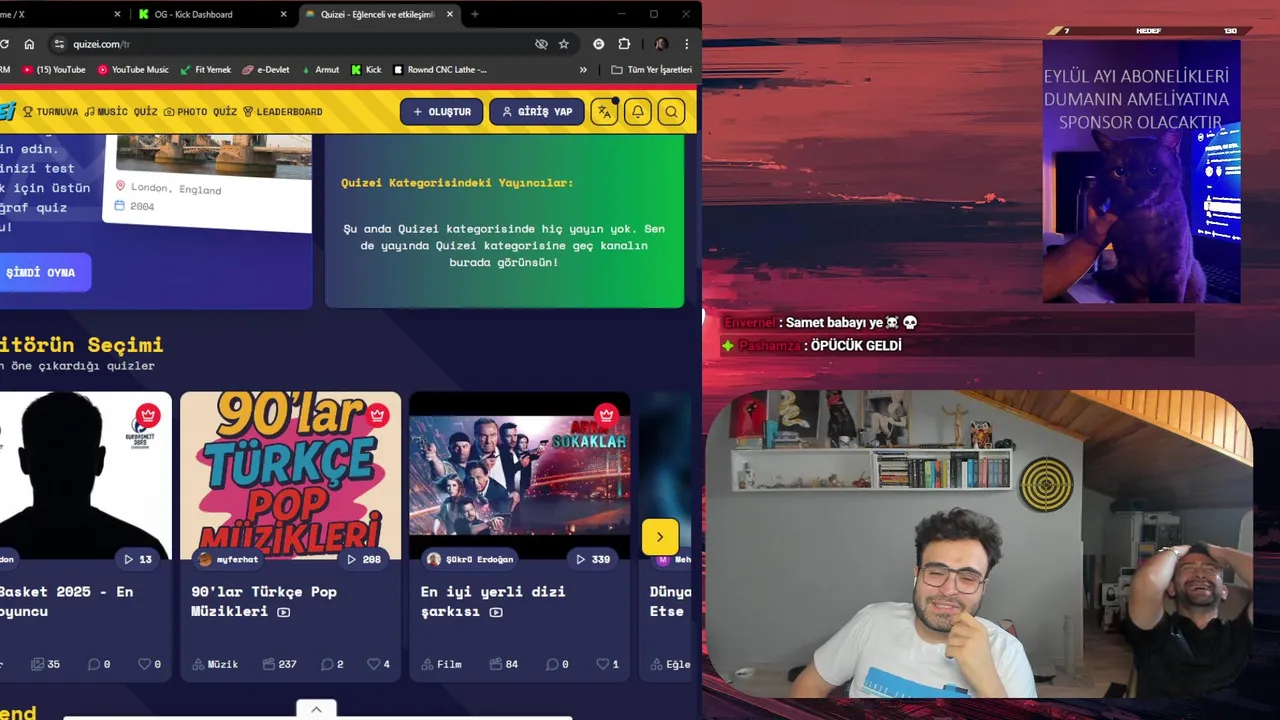Open the Music Quiz nav item
This screenshot has height=720, width=1280.
coord(121,112)
